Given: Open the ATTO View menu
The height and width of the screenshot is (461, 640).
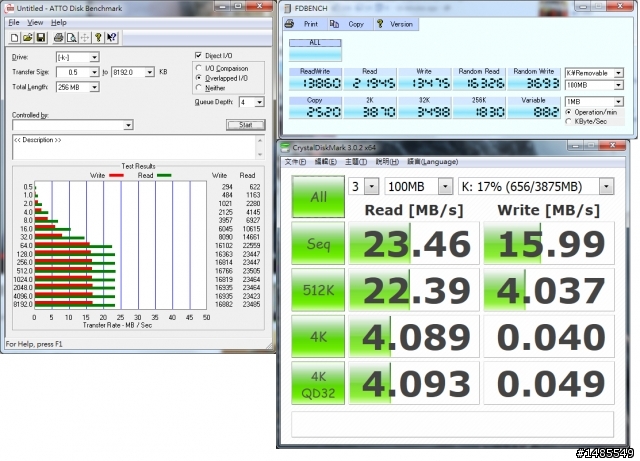Looking at the screenshot, I should tap(35, 22).
